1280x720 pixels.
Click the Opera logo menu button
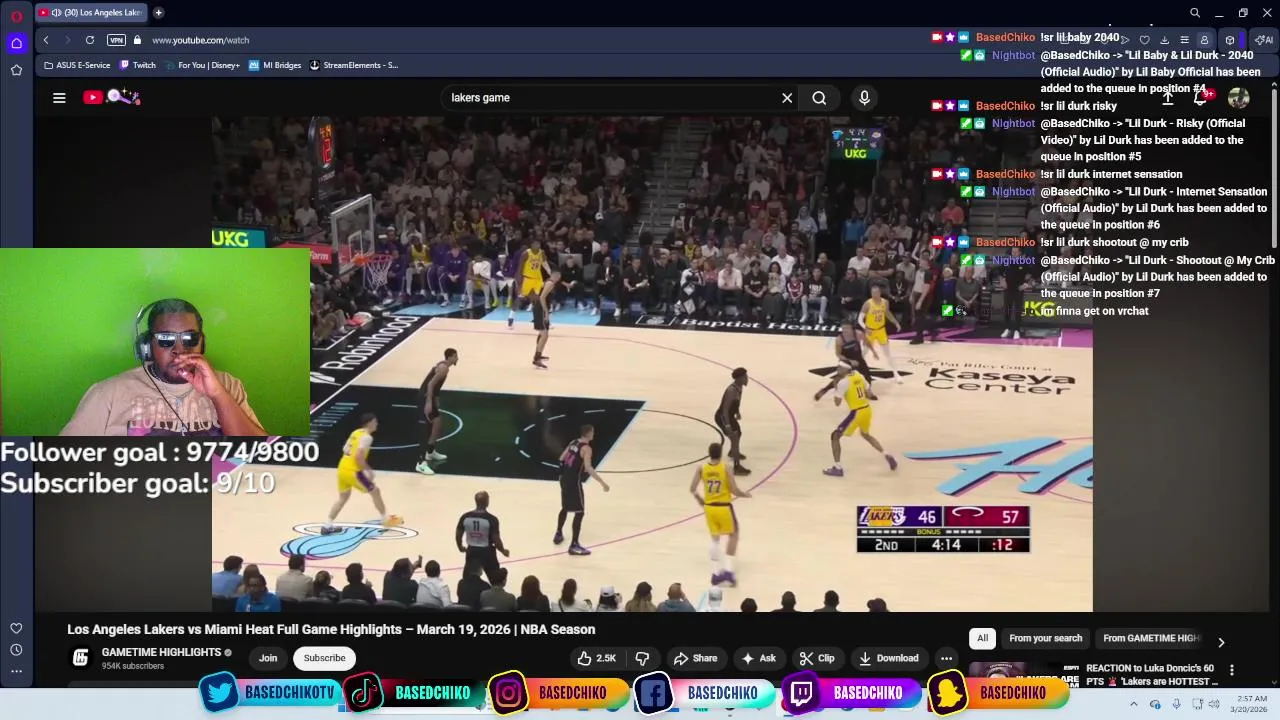16,15
